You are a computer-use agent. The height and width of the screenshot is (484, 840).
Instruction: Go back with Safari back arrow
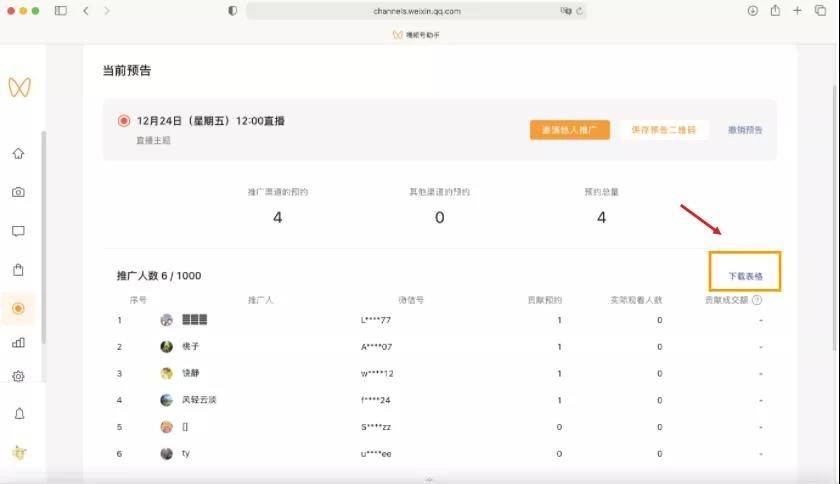(86, 11)
